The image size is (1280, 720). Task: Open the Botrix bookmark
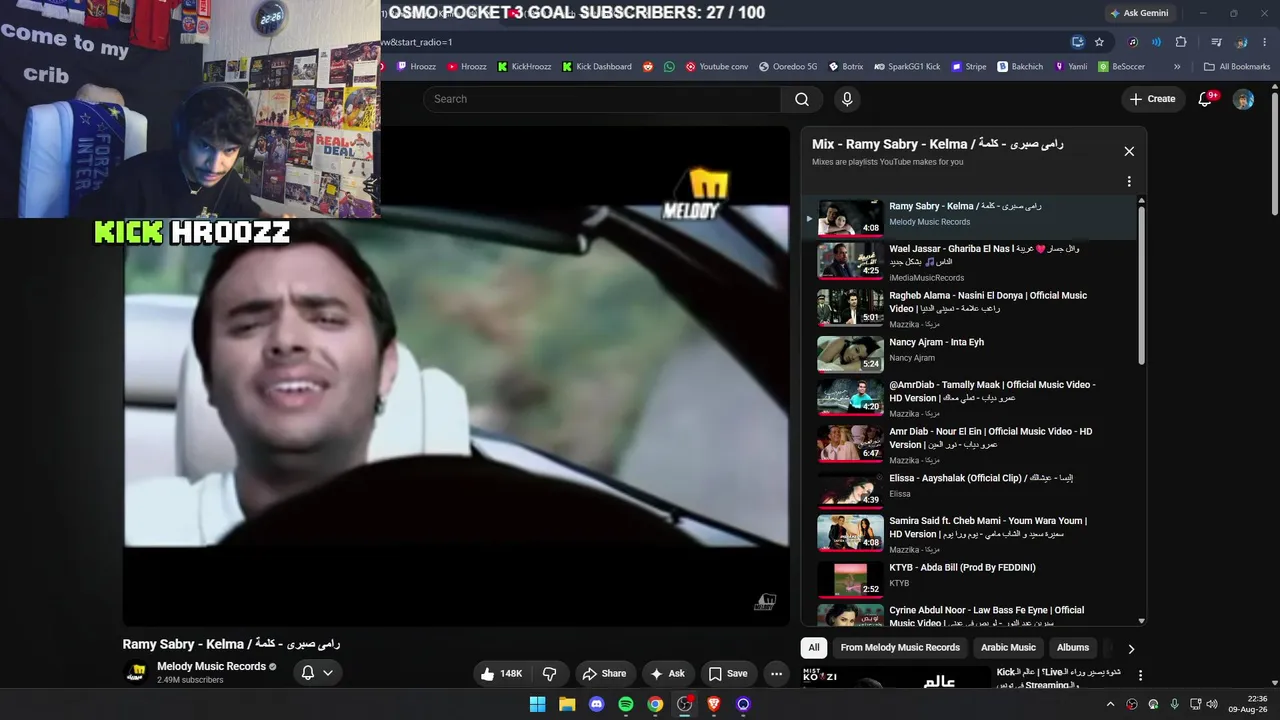pos(845,67)
